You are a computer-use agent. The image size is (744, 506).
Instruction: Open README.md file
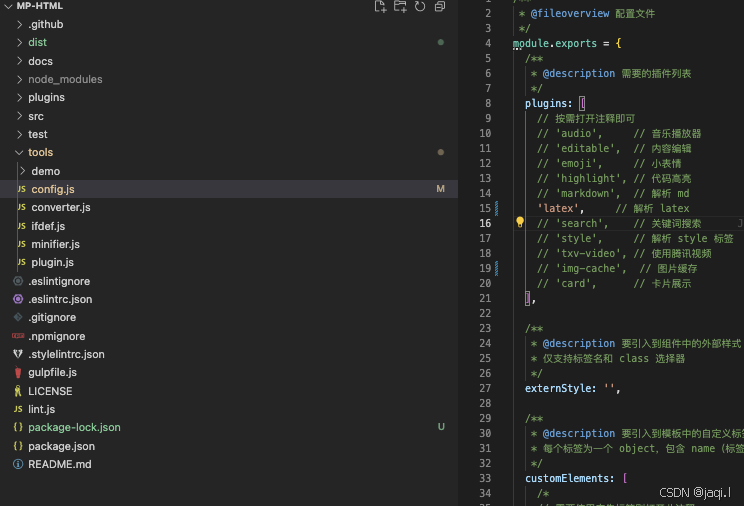click(59, 465)
